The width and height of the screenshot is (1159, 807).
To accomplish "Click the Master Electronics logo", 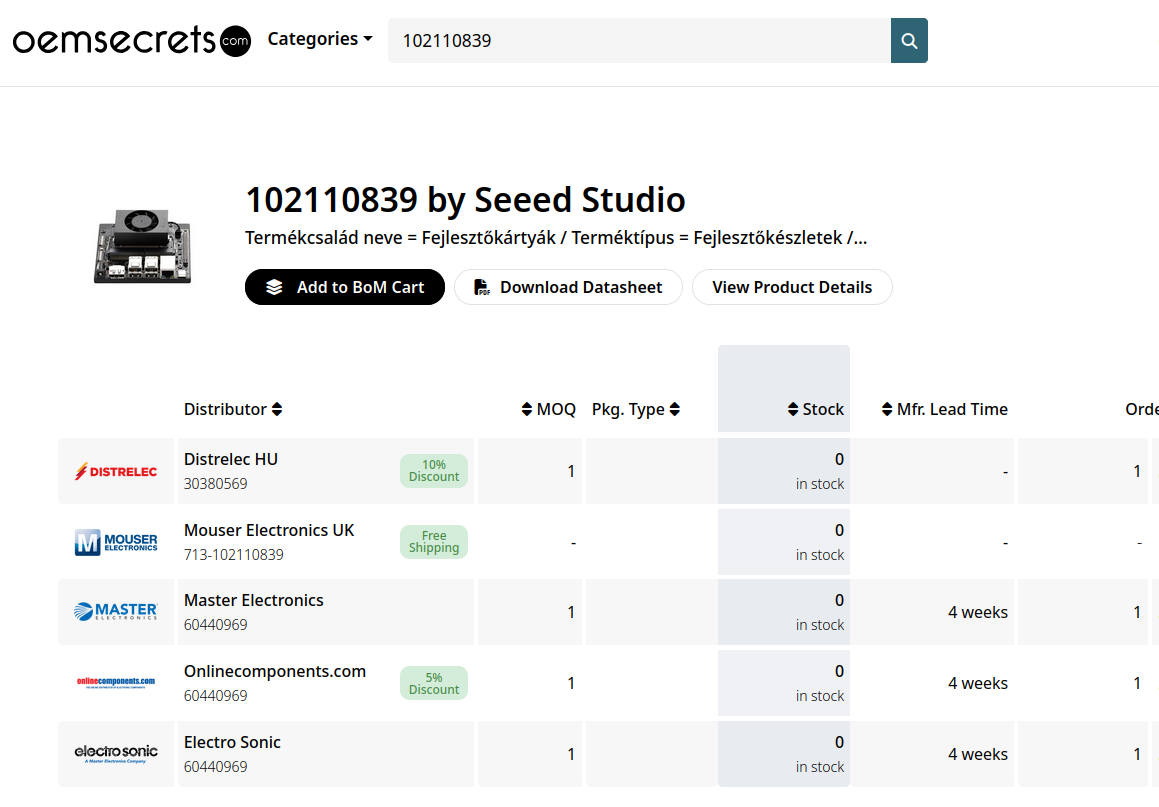I will [116, 612].
